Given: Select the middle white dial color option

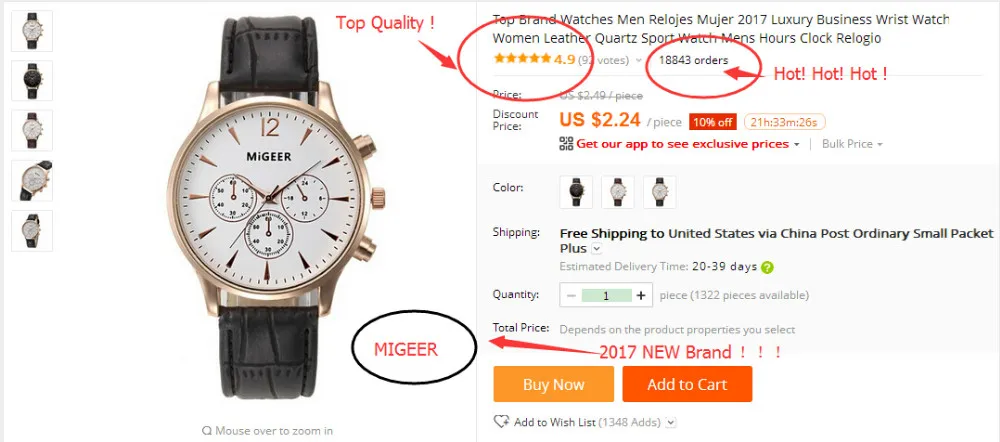Looking at the screenshot, I should 617,192.
